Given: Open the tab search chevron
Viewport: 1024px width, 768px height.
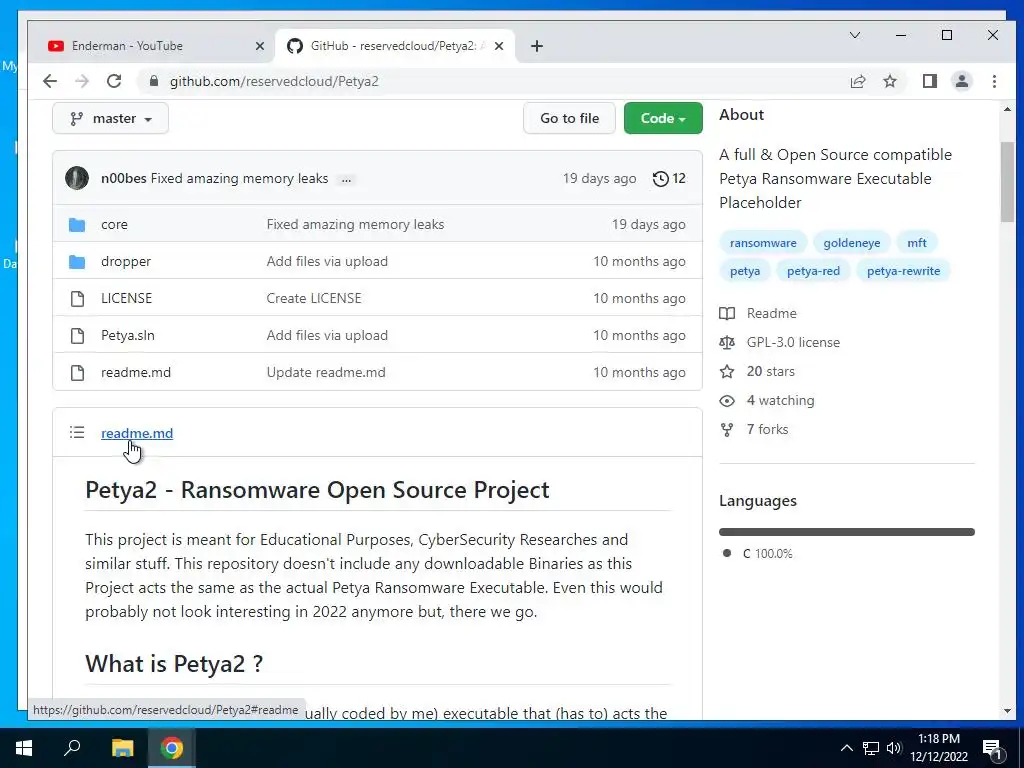Looking at the screenshot, I should [x=854, y=35].
